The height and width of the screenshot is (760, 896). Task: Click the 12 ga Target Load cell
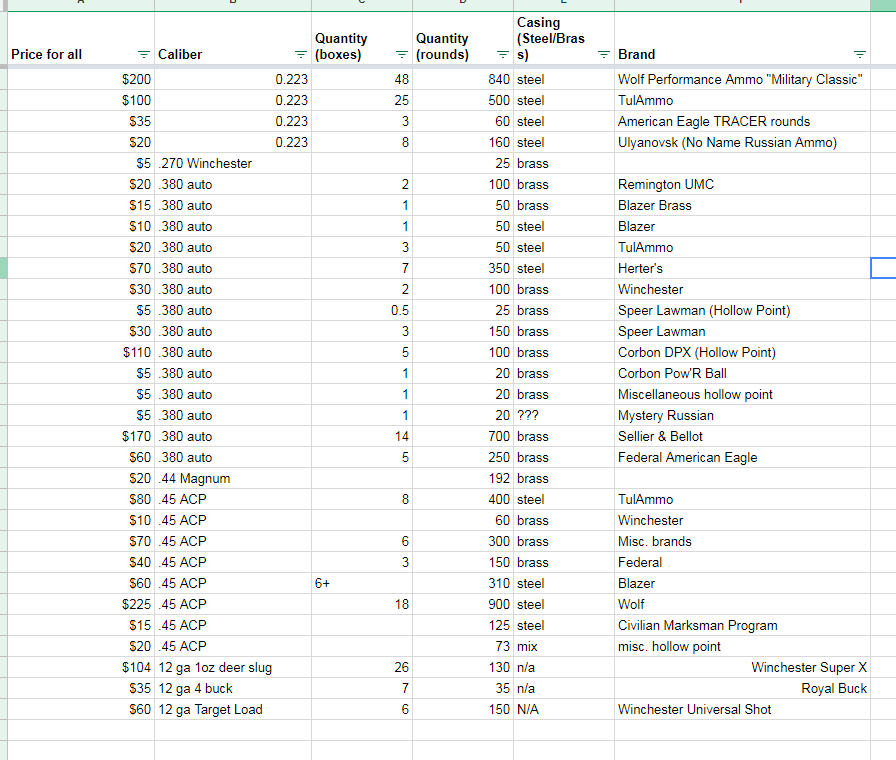pyautogui.click(x=233, y=709)
